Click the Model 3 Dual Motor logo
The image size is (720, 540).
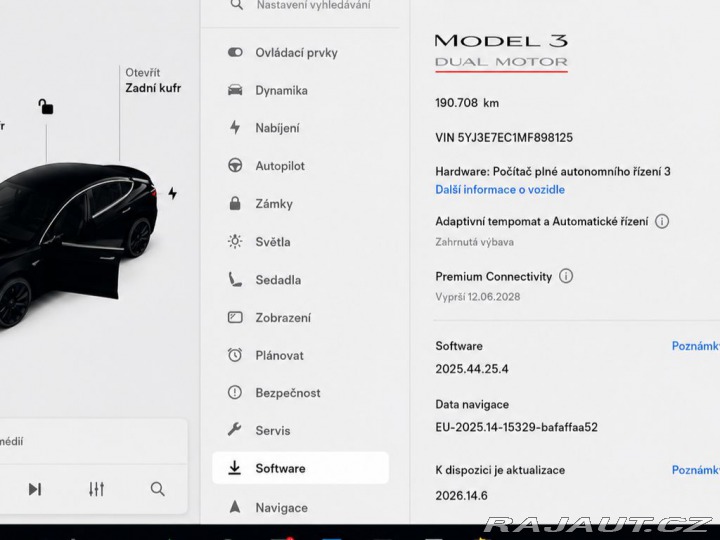(501, 52)
